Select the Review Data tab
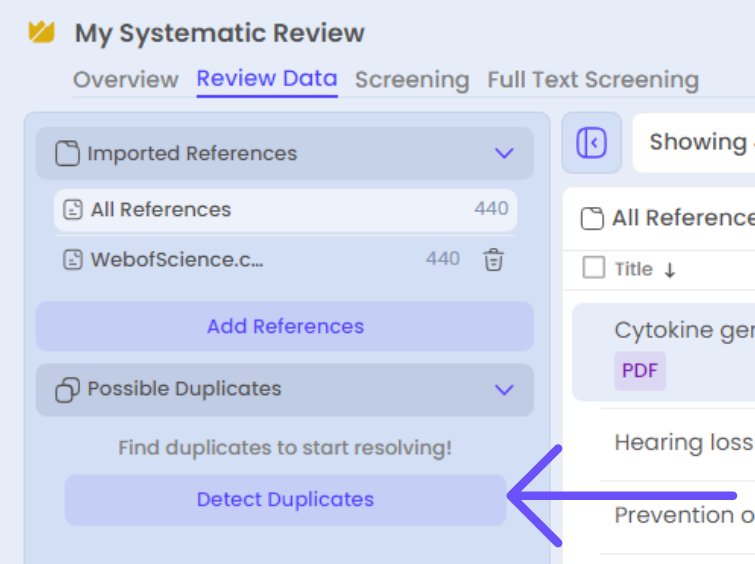This screenshot has width=755, height=564. 267,80
